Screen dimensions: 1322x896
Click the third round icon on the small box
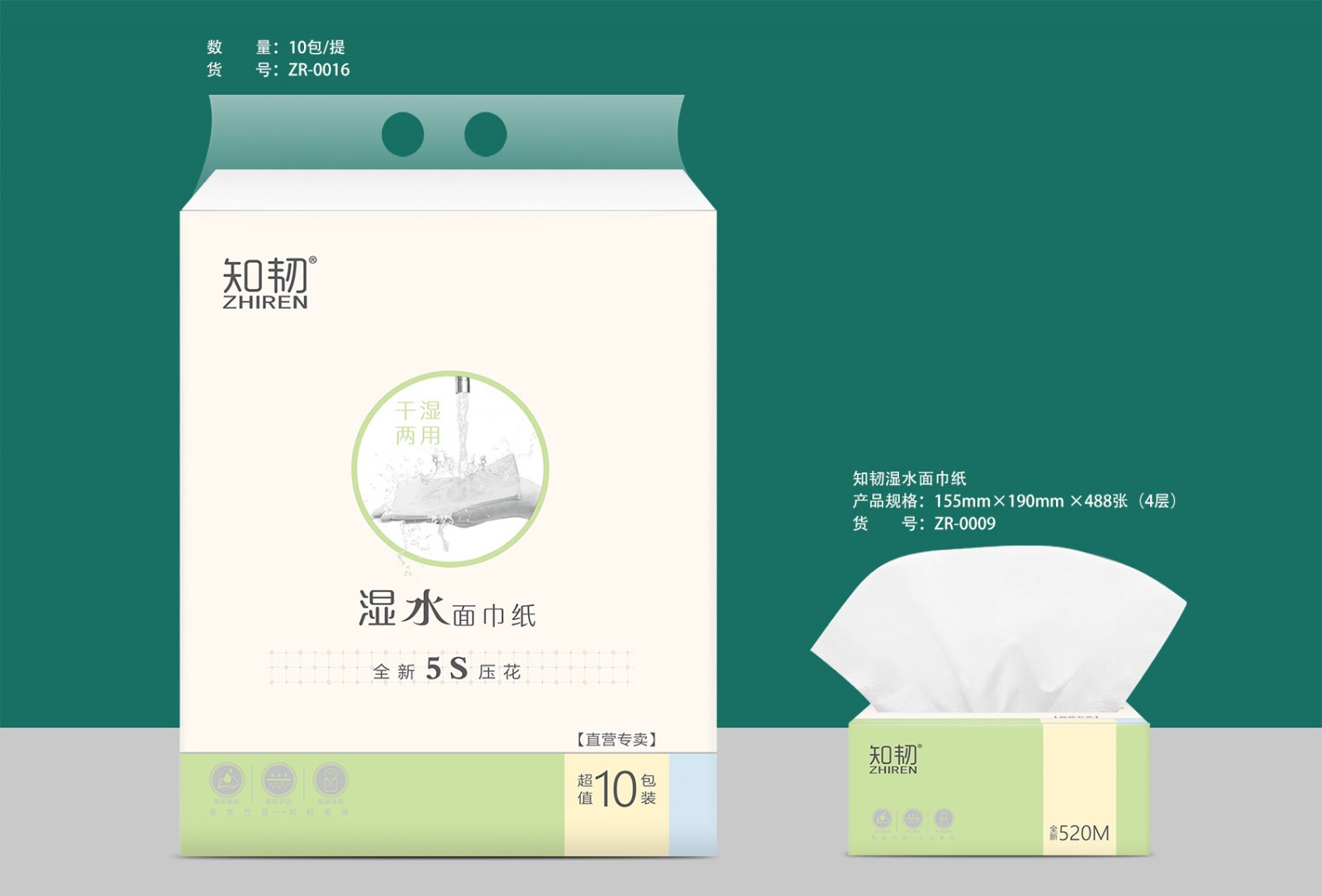coord(944,818)
